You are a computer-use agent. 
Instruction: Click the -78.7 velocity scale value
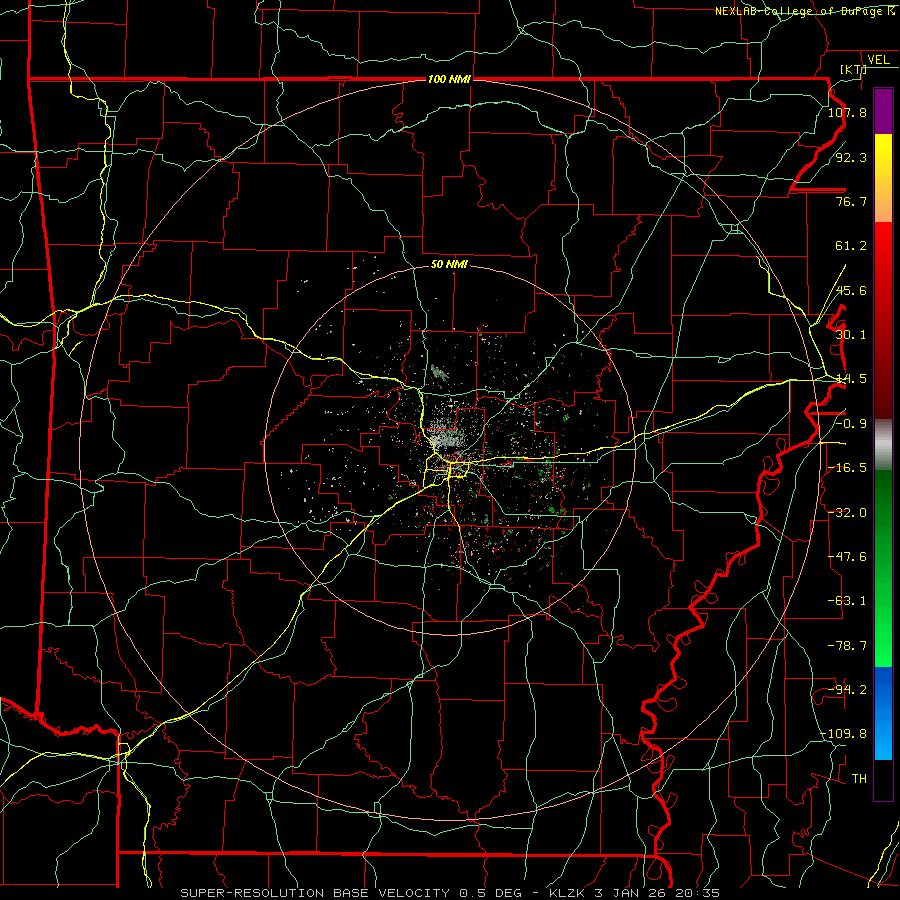pyautogui.click(x=847, y=646)
